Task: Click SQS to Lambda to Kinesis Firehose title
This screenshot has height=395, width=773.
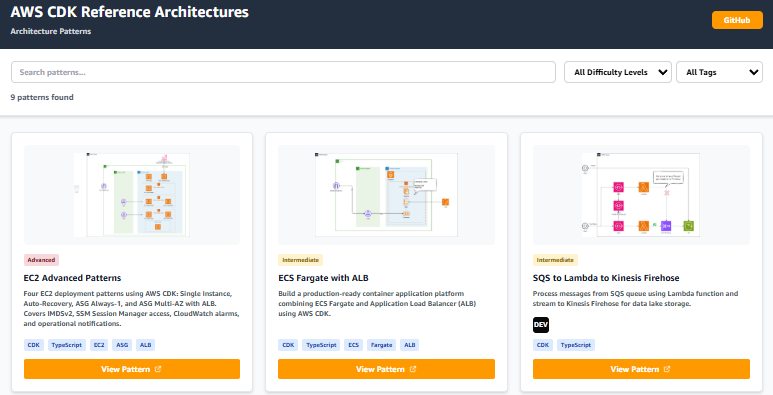Action: 606,278
